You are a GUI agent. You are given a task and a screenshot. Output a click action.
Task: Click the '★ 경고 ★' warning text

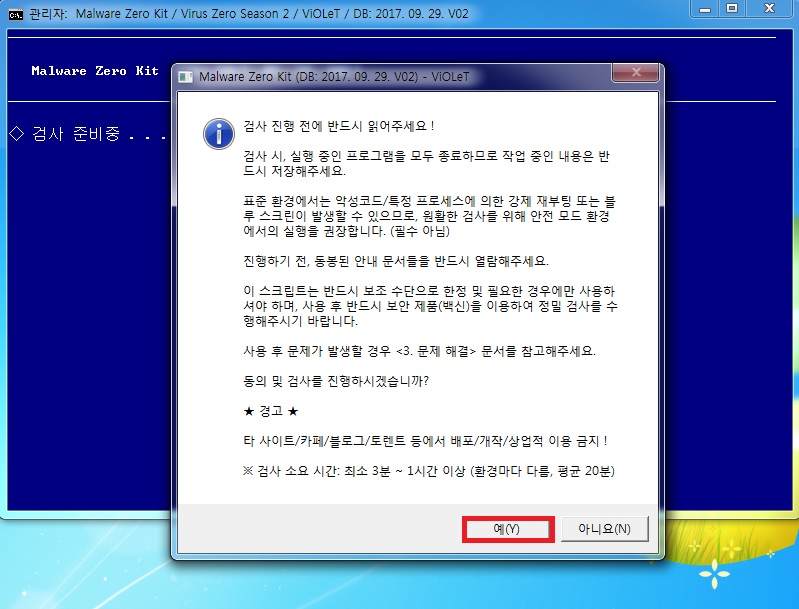point(271,411)
